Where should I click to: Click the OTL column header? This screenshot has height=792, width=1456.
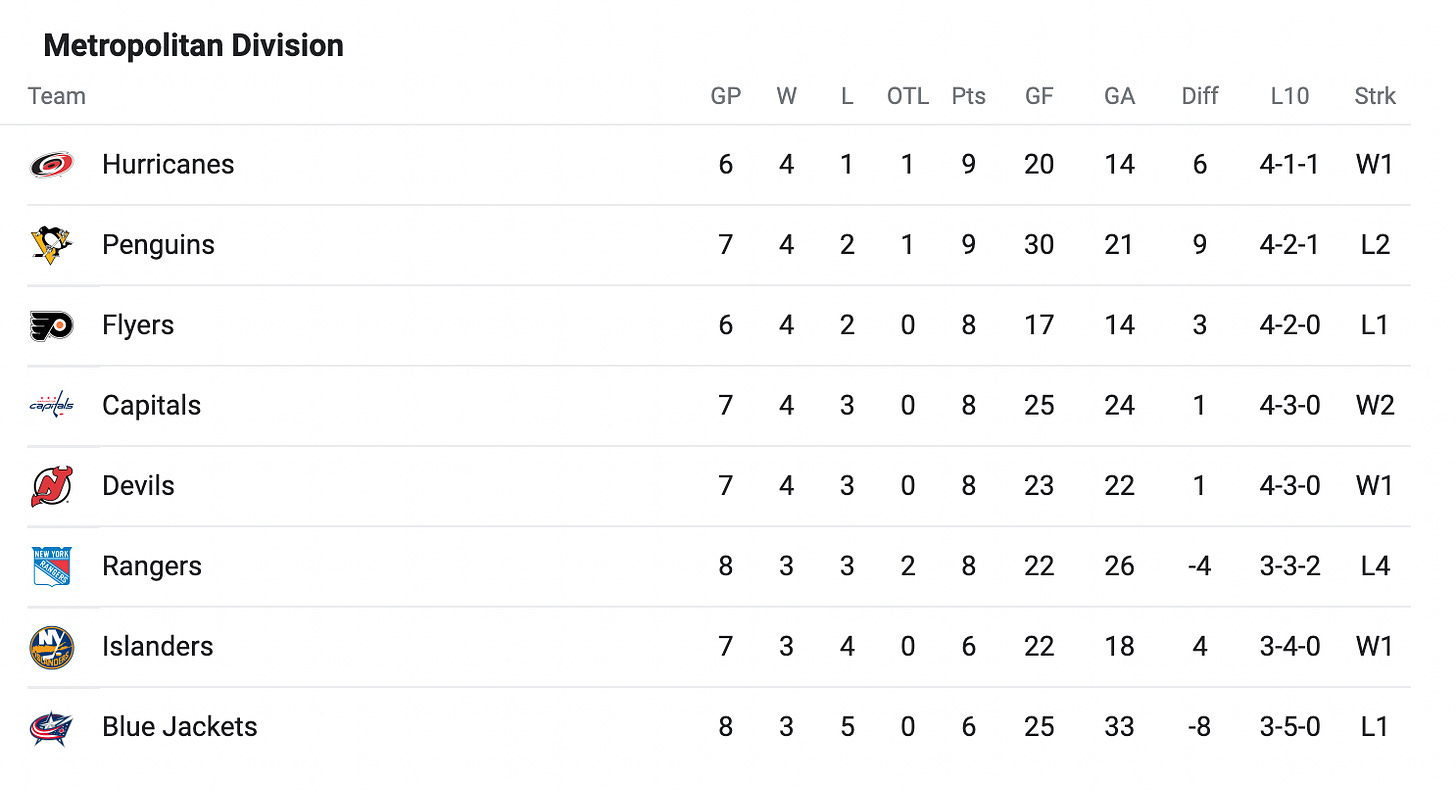point(908,96)
